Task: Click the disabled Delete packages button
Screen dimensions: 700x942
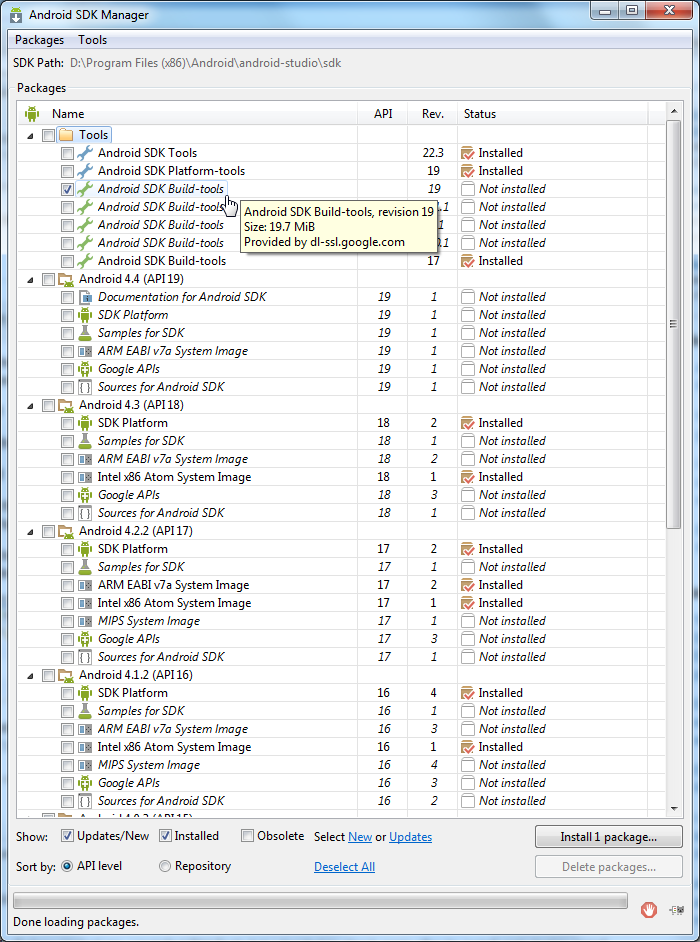Action: point(609,866)
